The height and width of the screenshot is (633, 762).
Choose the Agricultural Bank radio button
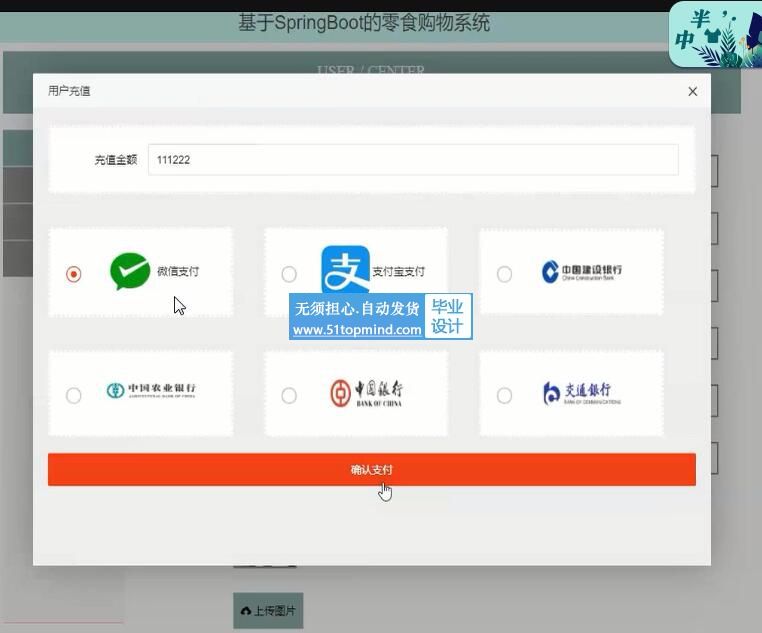[x=74, y=396]
